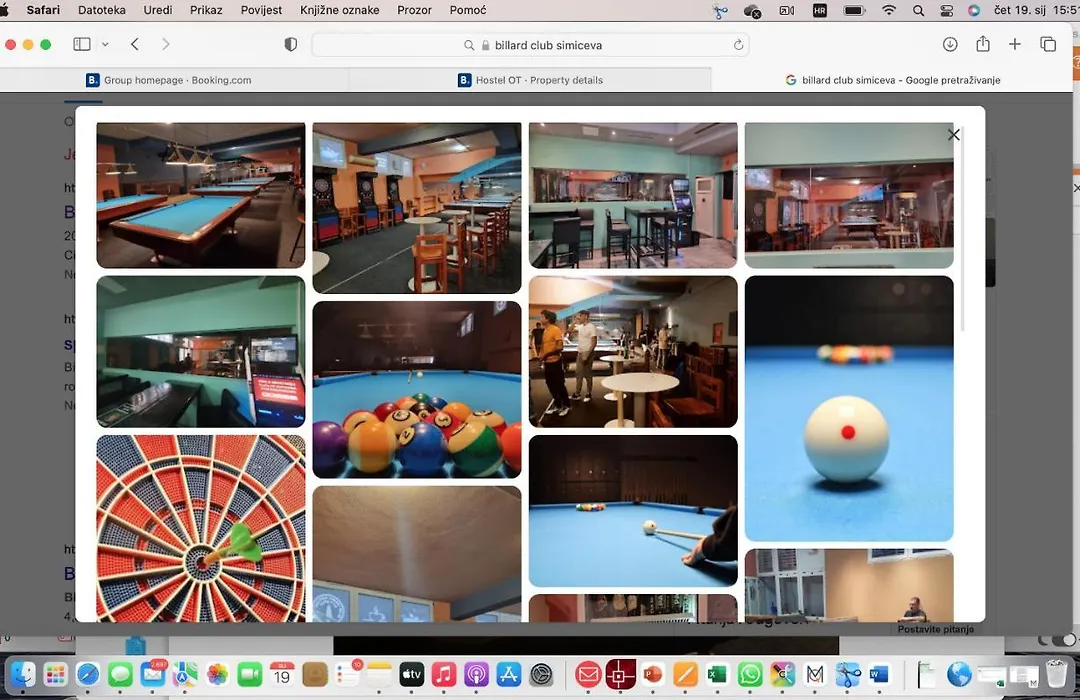
Task: Show the tab overview
Action: (1048, 44)
